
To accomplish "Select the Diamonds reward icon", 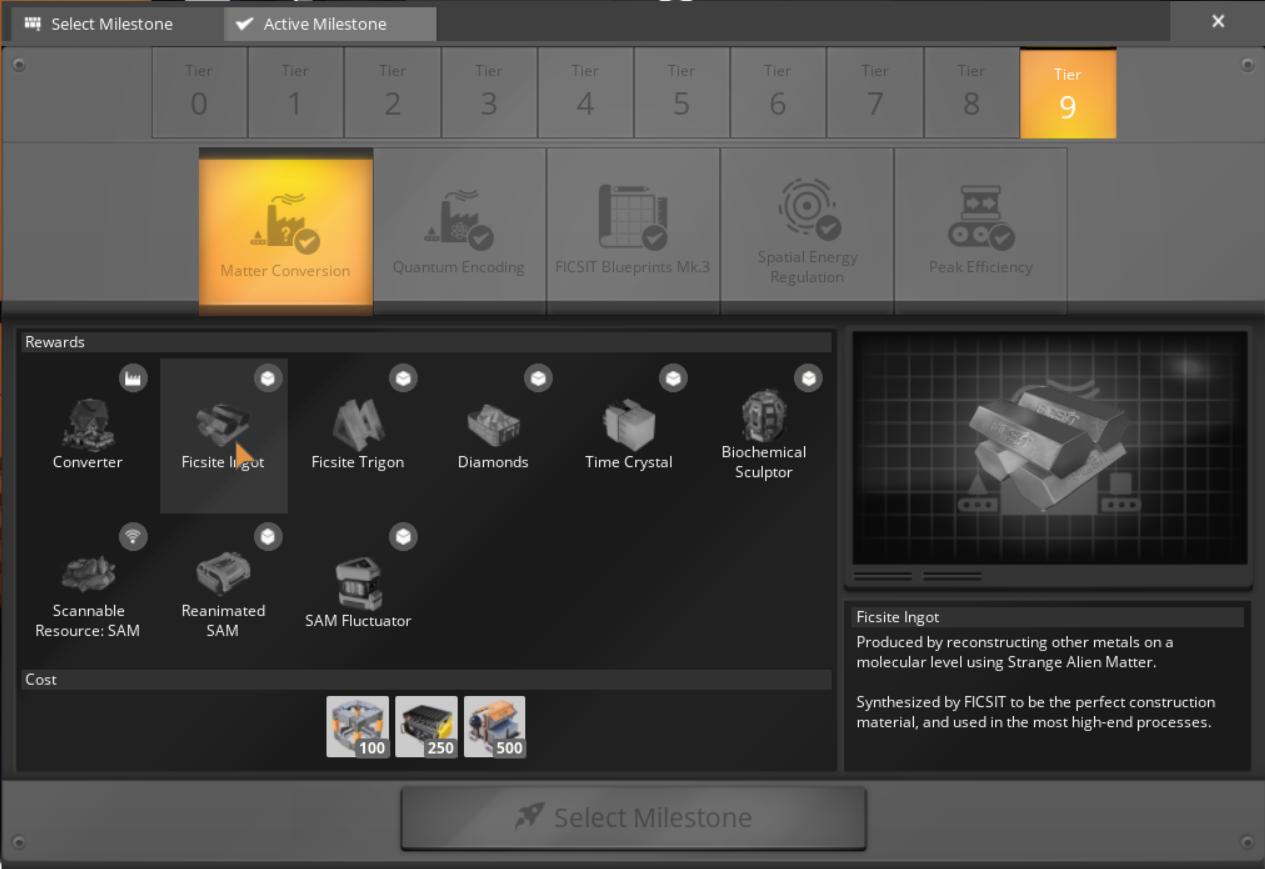I will (x=493, y=426).
